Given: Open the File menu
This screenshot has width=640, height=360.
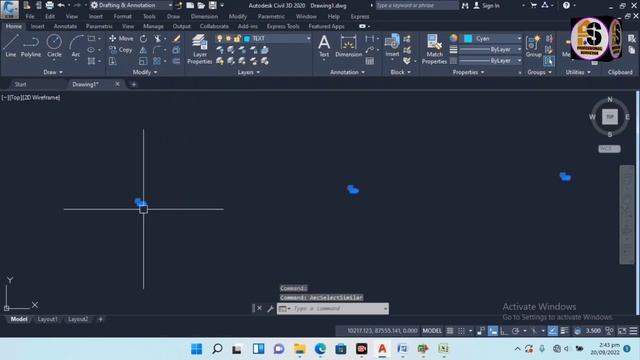Looking at the screenshot, I should tap(30, 16).
